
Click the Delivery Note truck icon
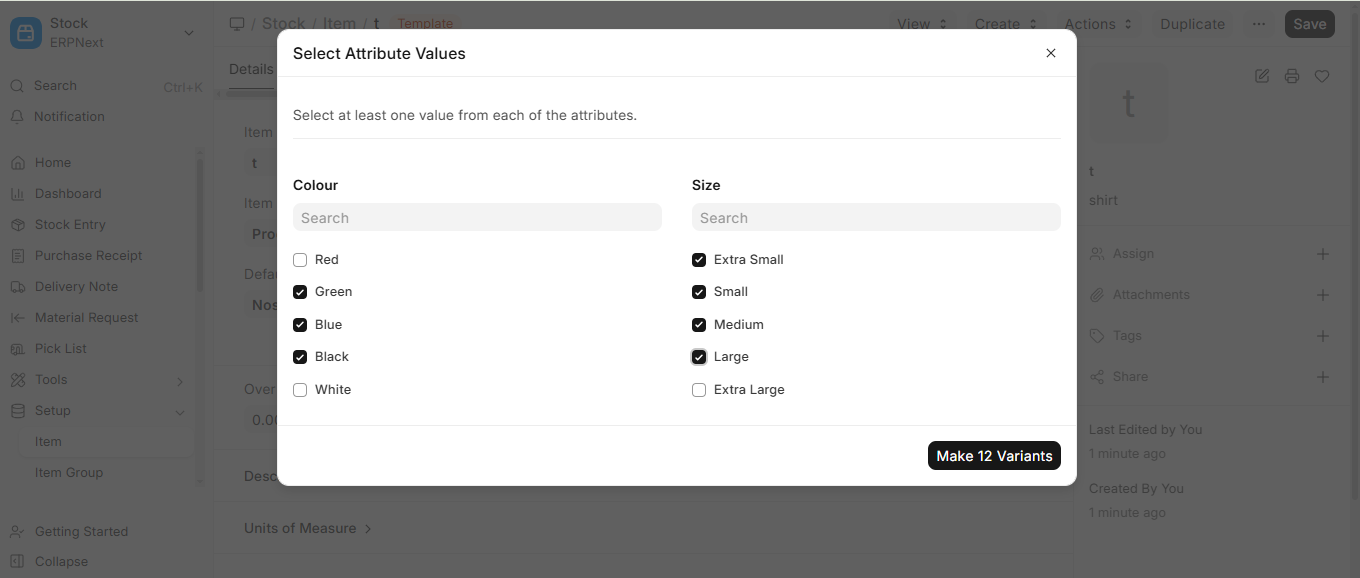(17, 287)
